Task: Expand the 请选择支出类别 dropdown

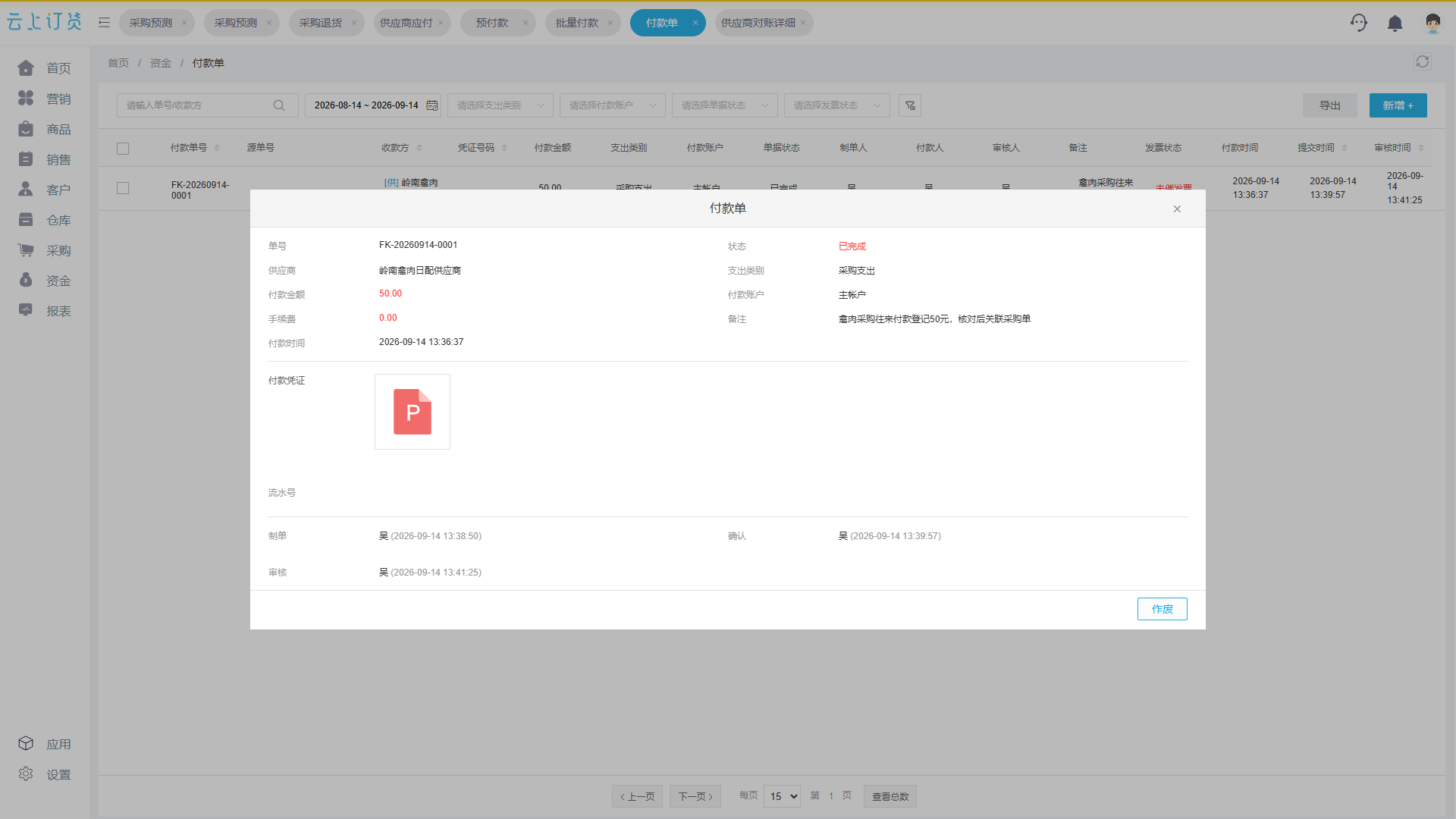Action: [x=500, y=105]
